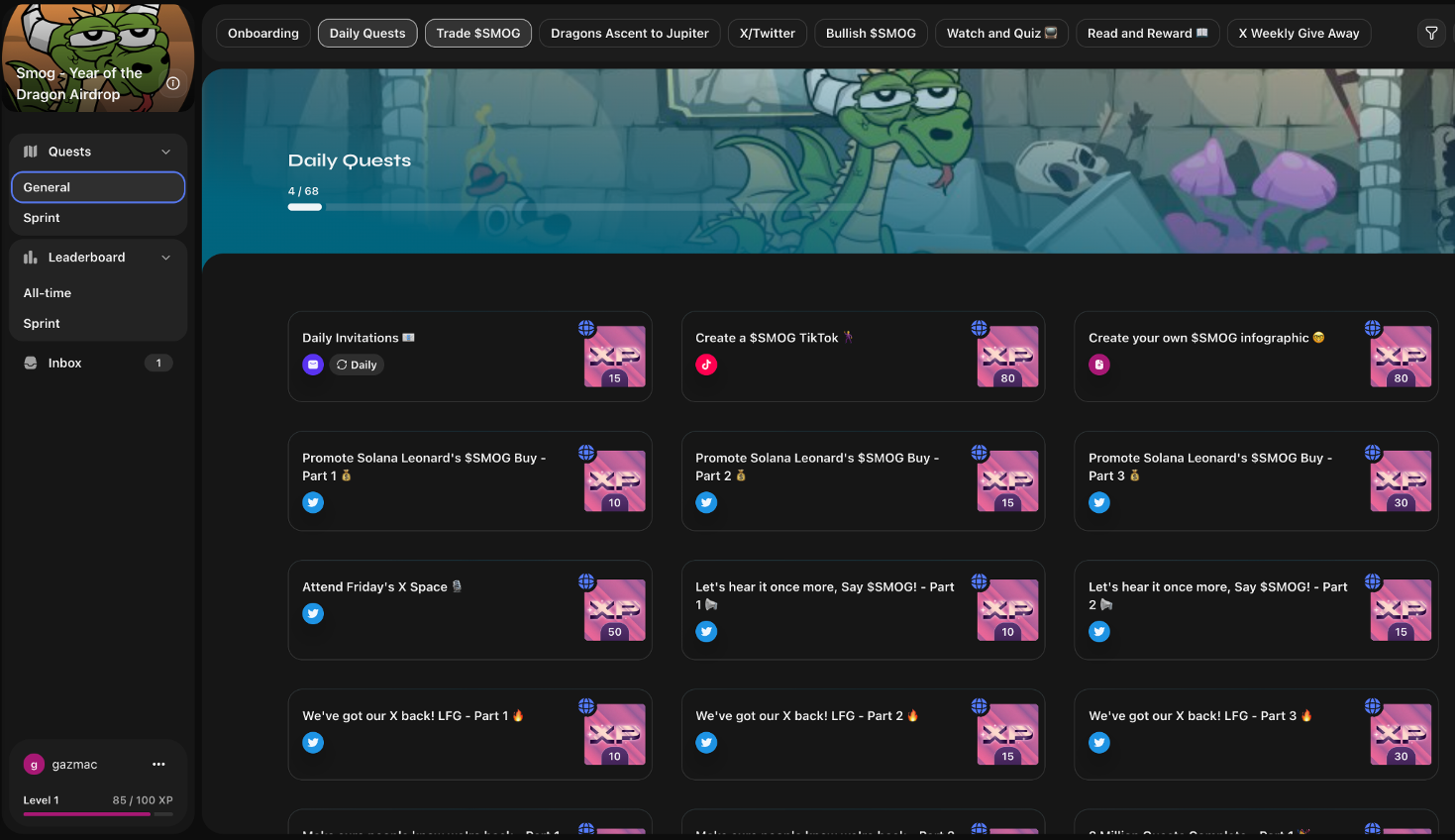Collapse the Quests section chevron

click(x=165, y=152)
